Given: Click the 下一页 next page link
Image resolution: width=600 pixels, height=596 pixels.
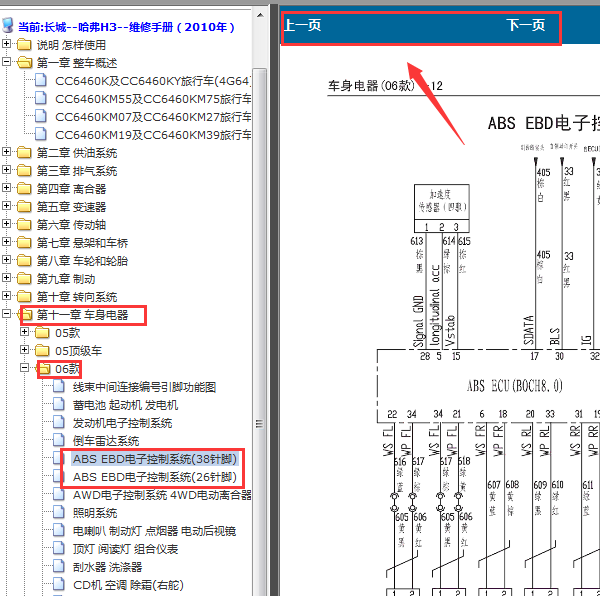Looking at the screenshot, I should (x=526, y=25).
